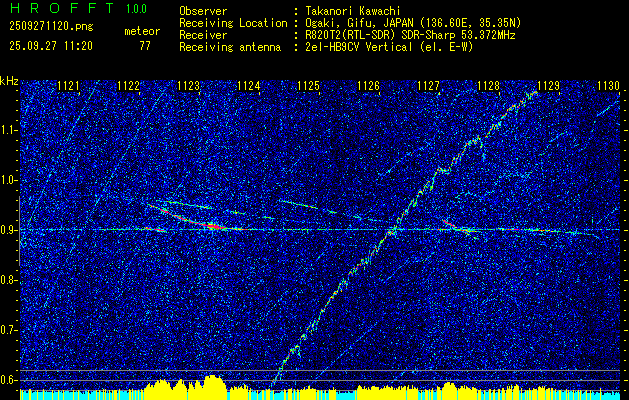Click the 1125 time axis label
The width and height of the screenshot is (629, 400).
point(308,86)
